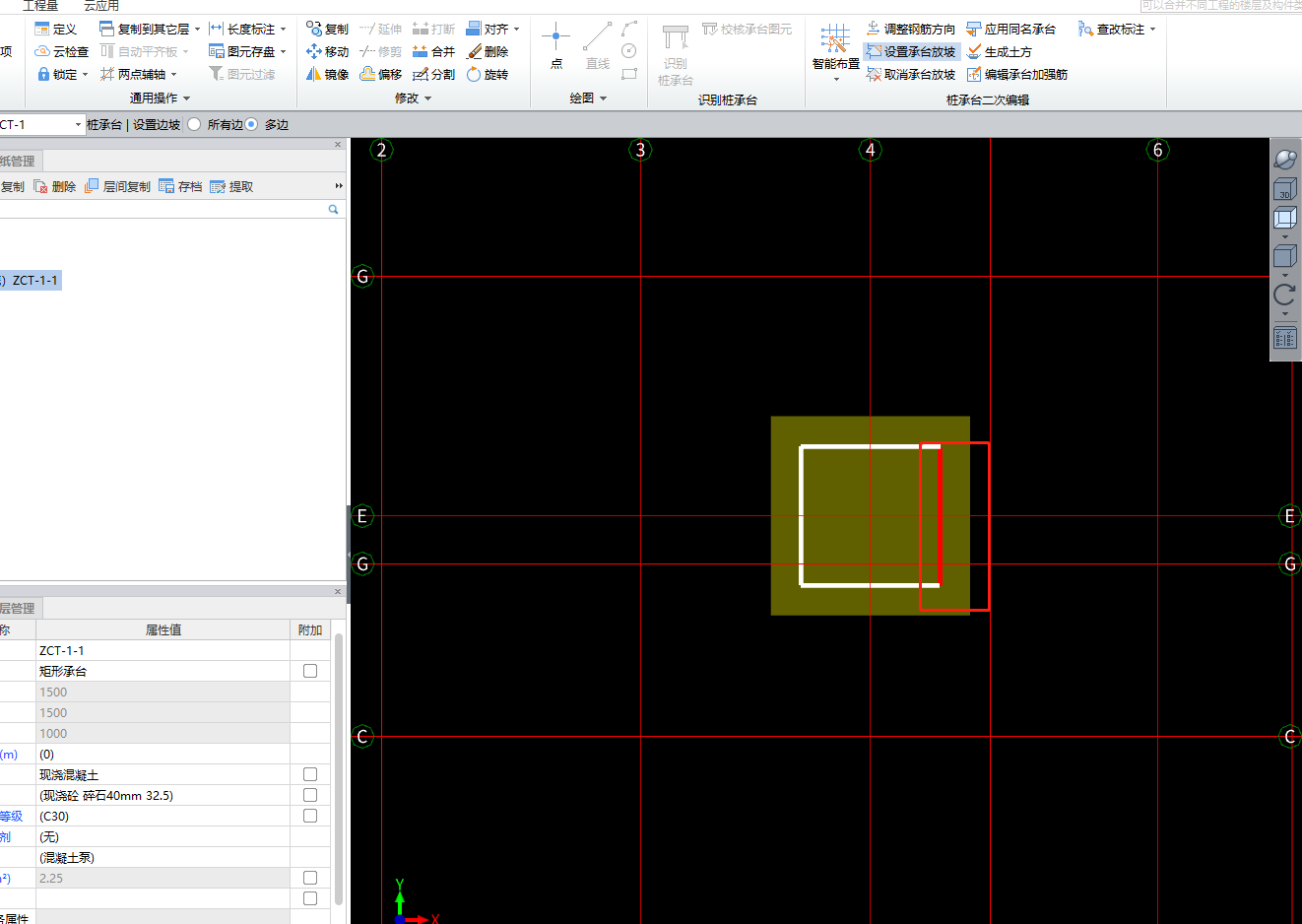Click the 锁定 lock icon
Viewport: 1302px width, 924px height.
click(42, 74)
